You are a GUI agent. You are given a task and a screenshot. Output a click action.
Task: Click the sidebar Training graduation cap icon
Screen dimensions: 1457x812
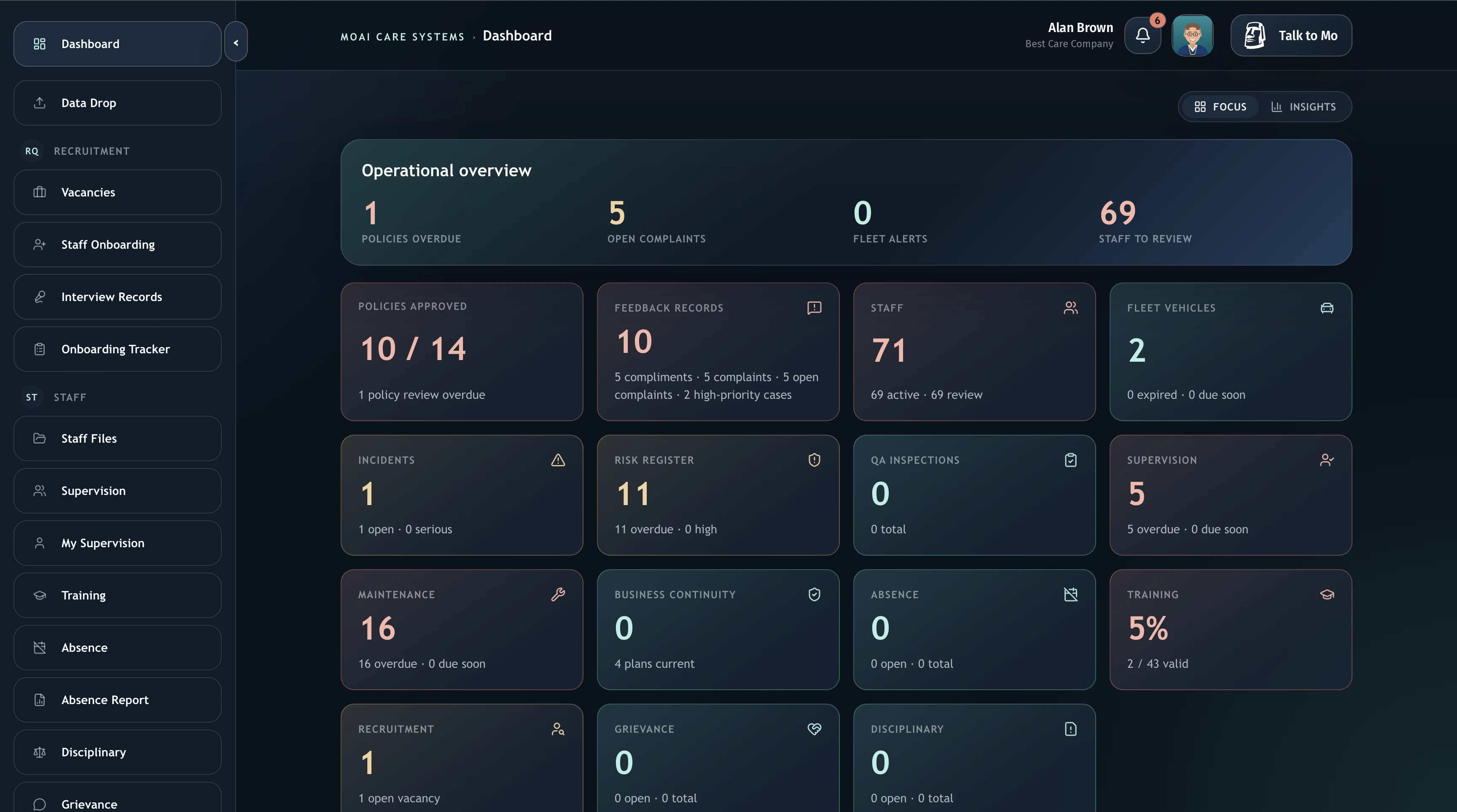pyautogui.click(x=40, y=595)
